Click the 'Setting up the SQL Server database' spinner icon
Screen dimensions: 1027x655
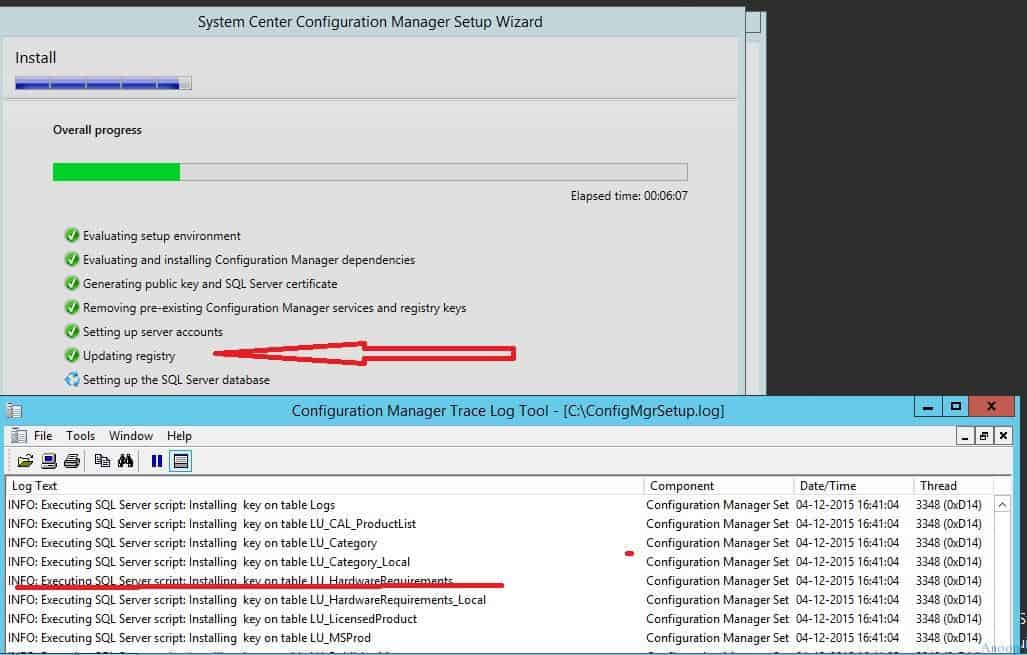tap(72, 379)
